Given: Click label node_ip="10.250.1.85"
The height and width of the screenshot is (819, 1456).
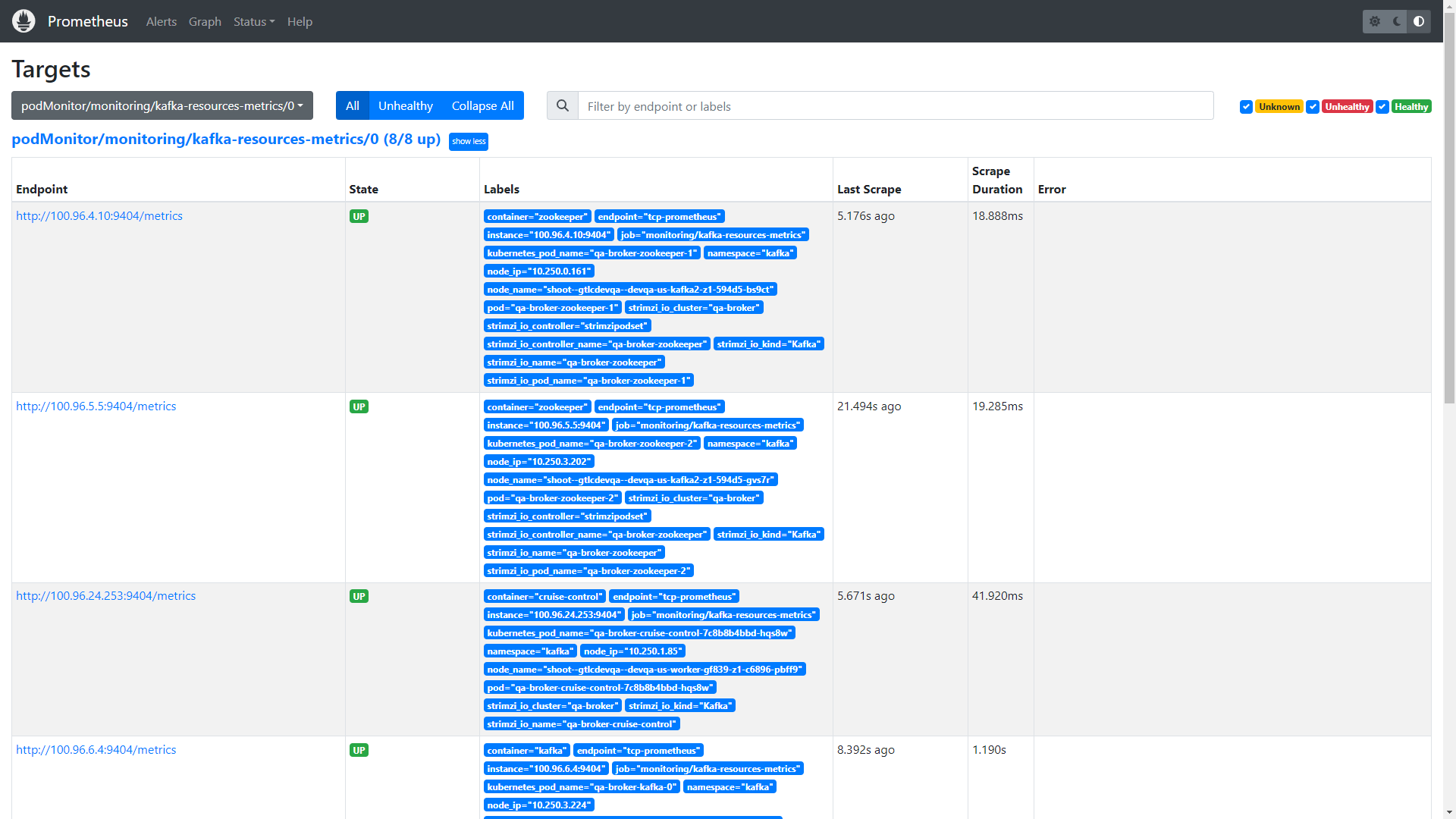Looking at the screenshot, I should pos(633,651).
